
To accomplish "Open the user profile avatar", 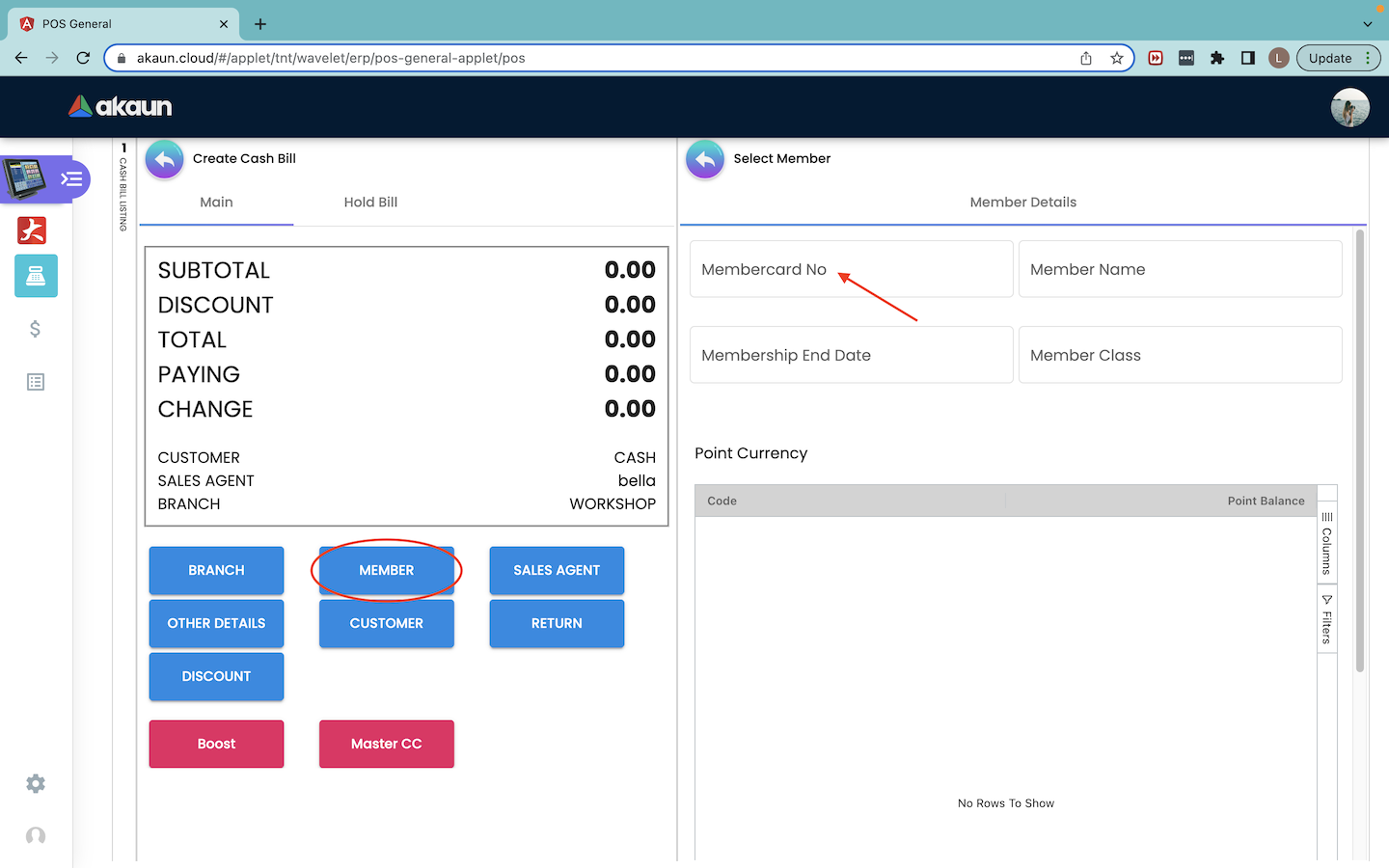I will (1349, 107).
